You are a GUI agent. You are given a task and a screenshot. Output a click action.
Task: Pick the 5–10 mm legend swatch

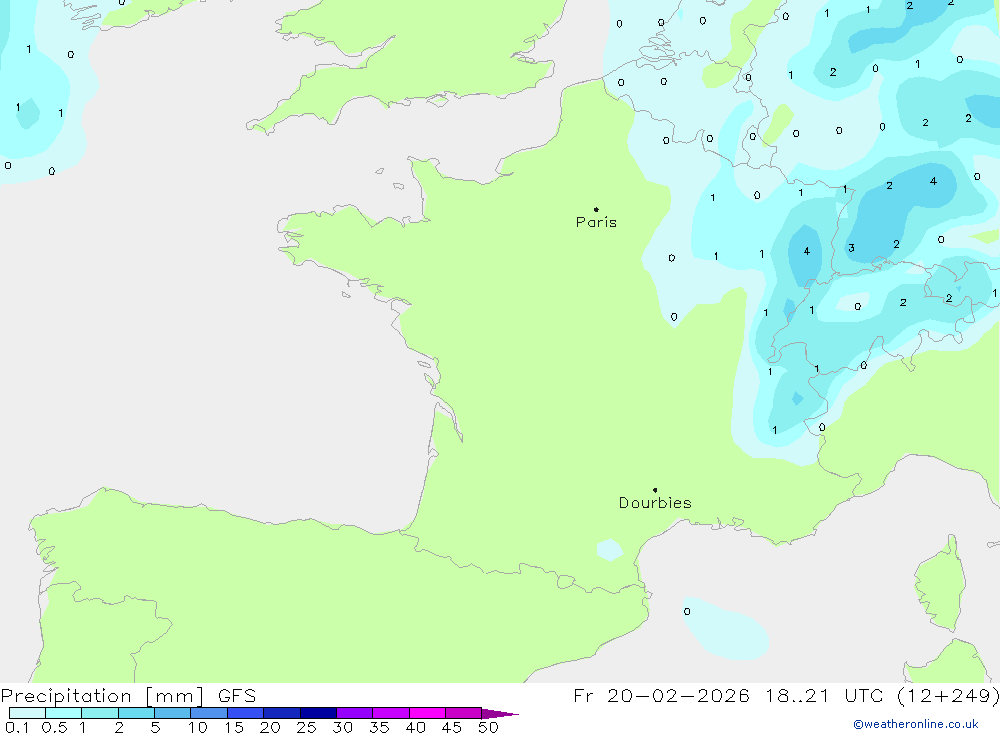tap(173, 713)
